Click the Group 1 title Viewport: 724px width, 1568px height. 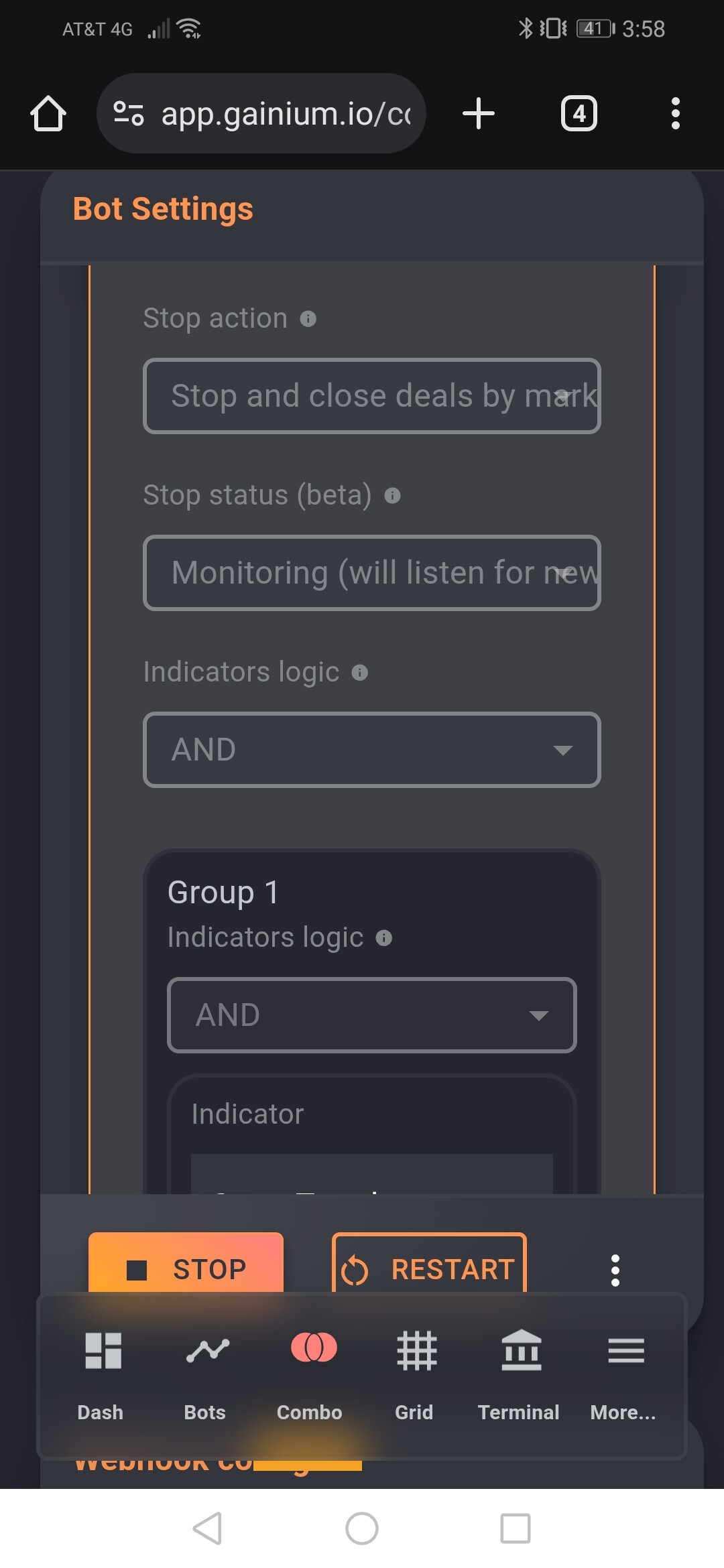tap(223, 893)
